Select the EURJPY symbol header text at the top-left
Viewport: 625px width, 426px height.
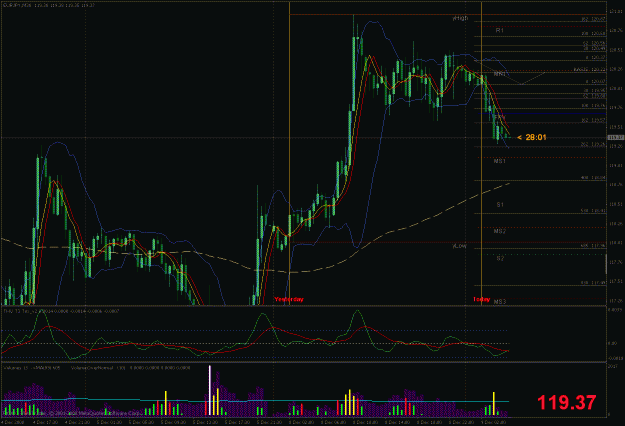tap(49, 6)
